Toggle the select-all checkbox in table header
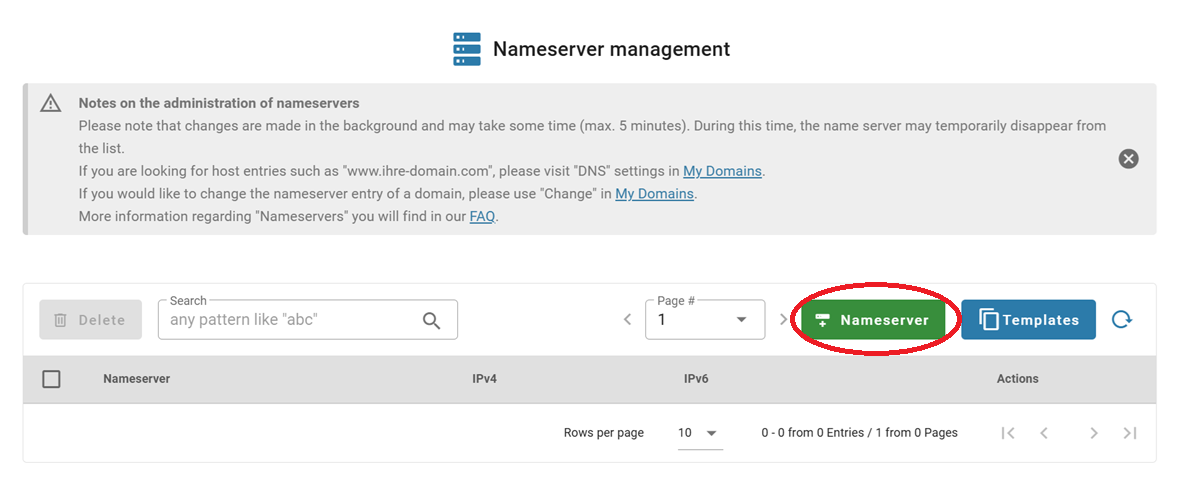The height and width of the screenshot is (494, 1186). click(52, 379)
